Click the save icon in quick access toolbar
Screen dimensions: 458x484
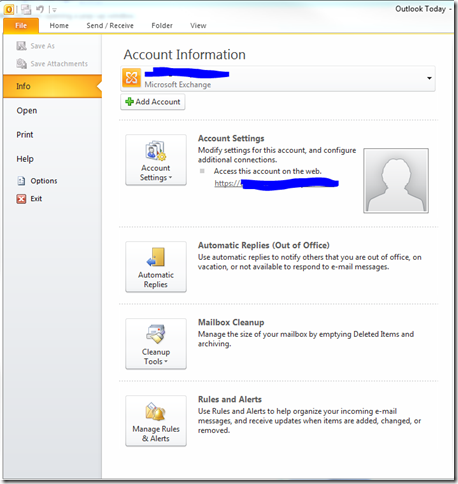[26, 9]
